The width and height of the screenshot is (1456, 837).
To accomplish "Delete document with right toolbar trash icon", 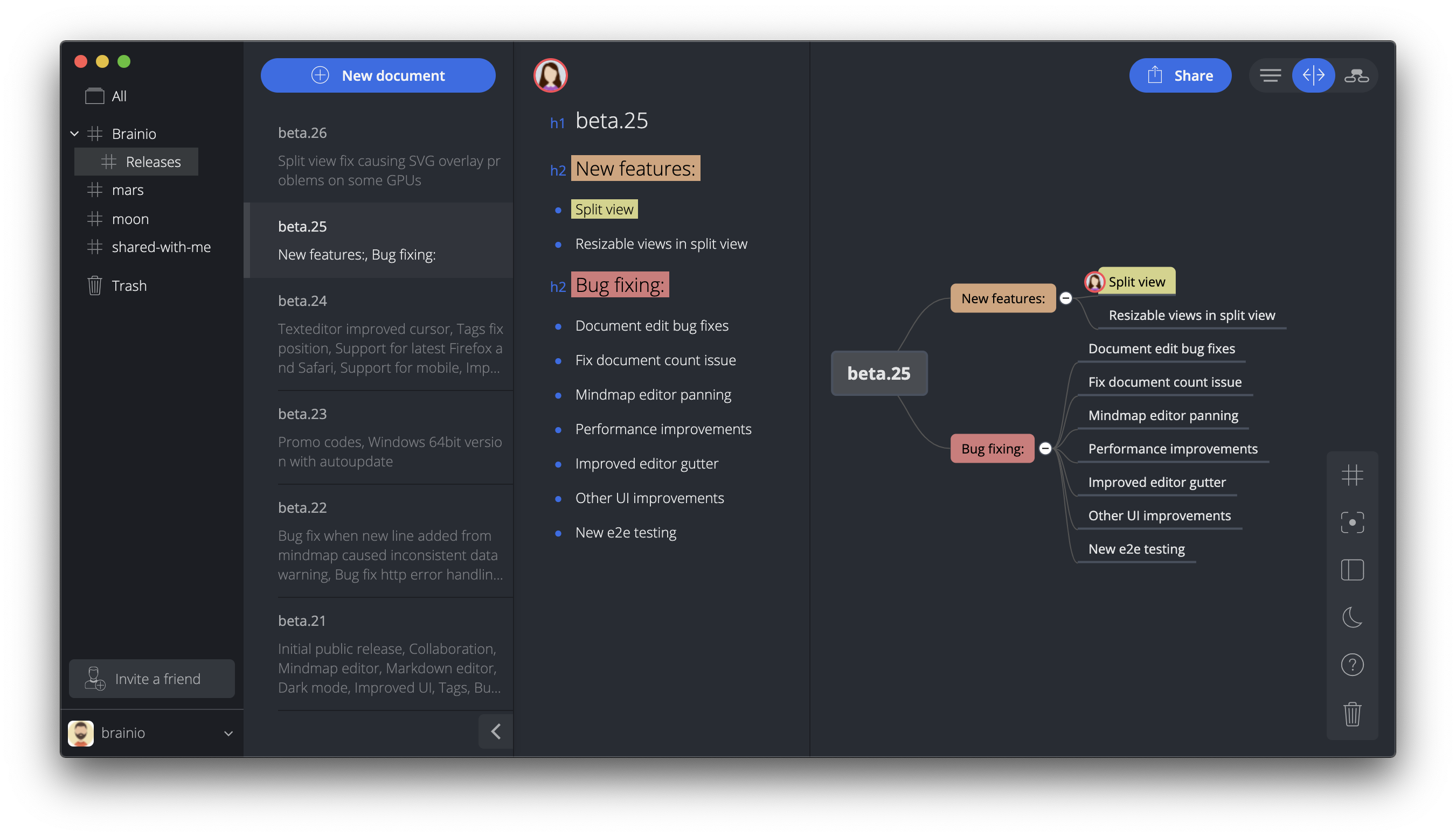I will click(1352, 714).
